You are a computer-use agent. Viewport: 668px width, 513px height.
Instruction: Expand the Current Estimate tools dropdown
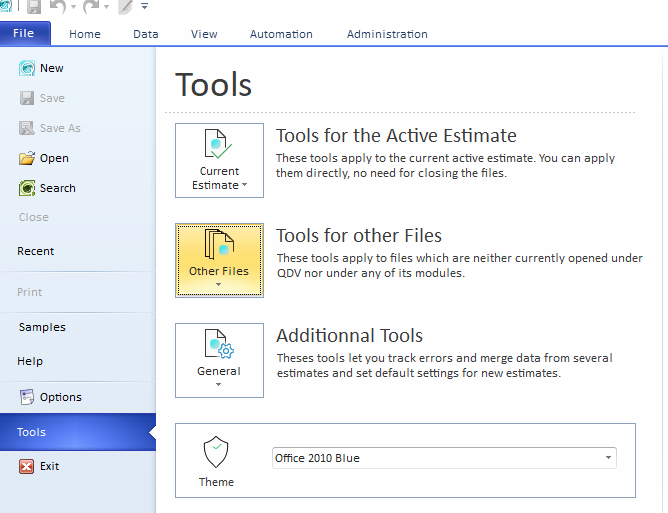pyautogui.click(x=219, y=160)
